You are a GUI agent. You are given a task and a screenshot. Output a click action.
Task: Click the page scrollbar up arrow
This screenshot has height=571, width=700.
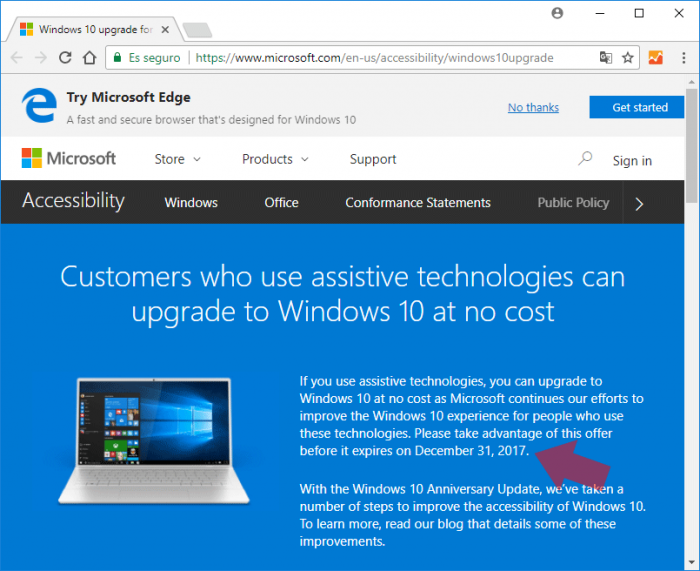[x=692, y=82]
